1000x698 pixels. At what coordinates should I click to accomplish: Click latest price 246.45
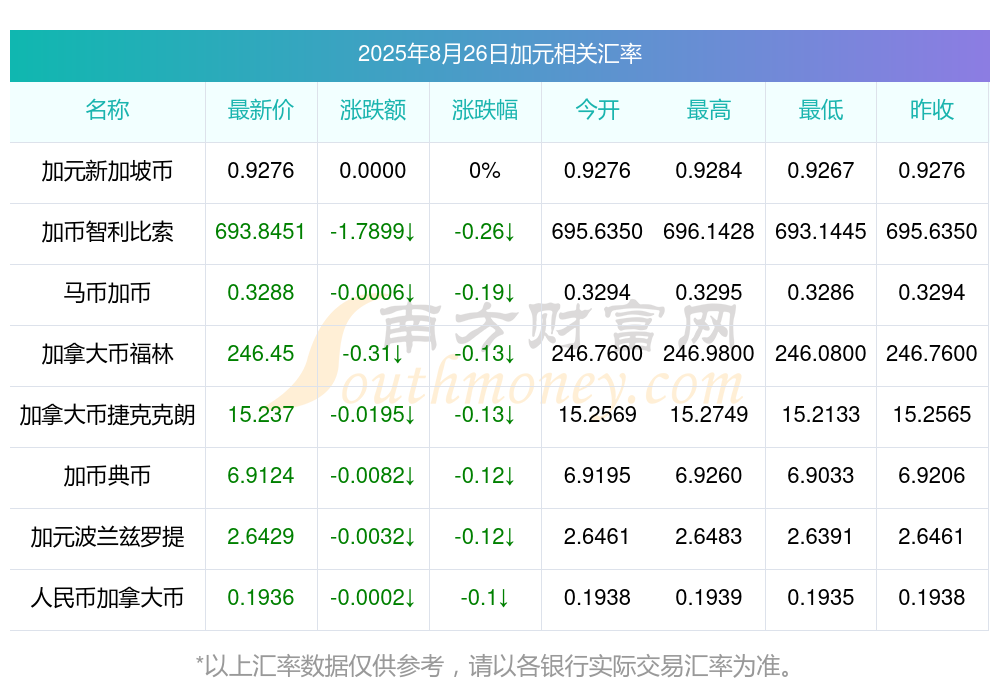point(261,353)
